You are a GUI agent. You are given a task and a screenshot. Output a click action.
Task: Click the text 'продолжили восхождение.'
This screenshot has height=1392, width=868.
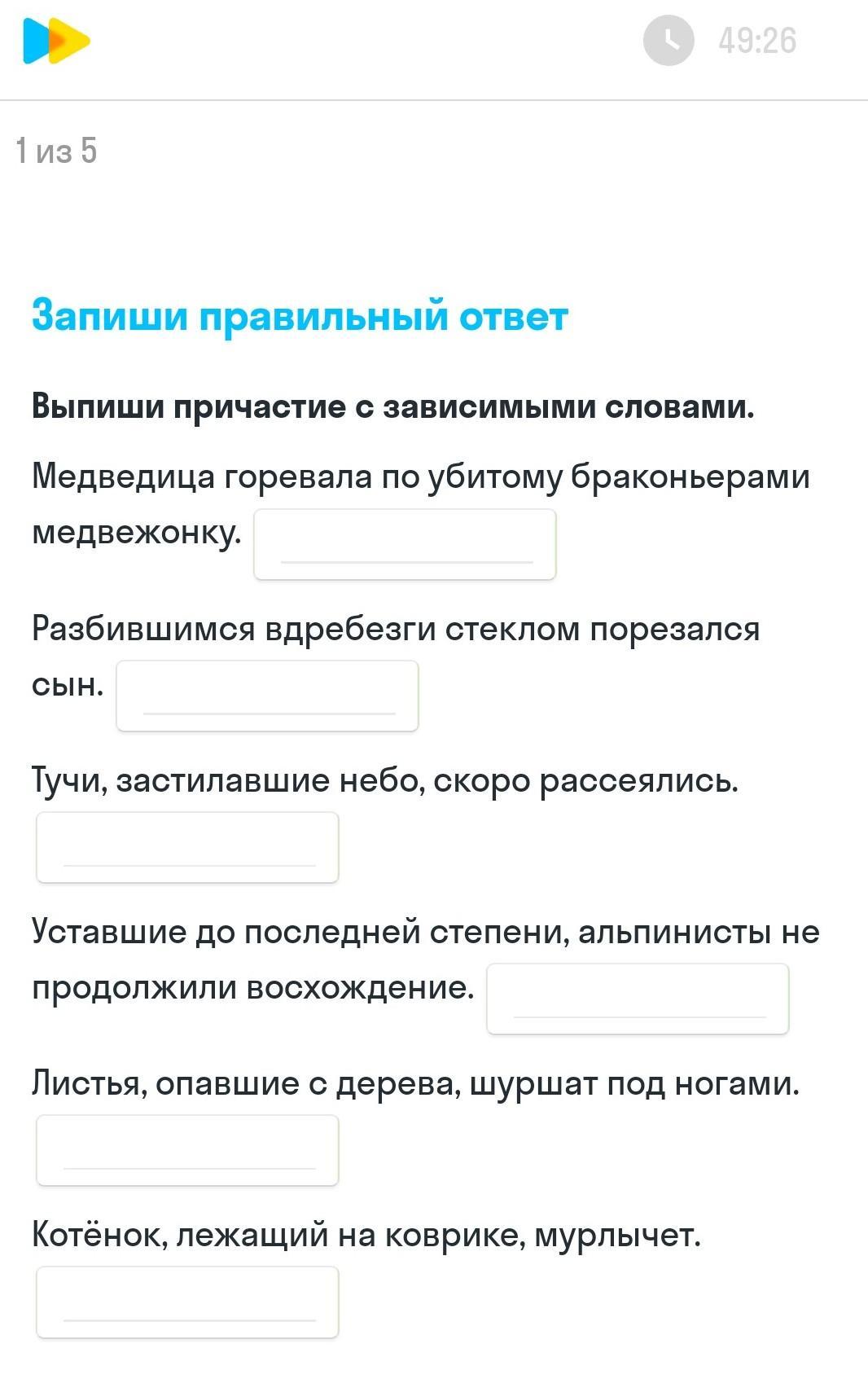tap(253, 987)
